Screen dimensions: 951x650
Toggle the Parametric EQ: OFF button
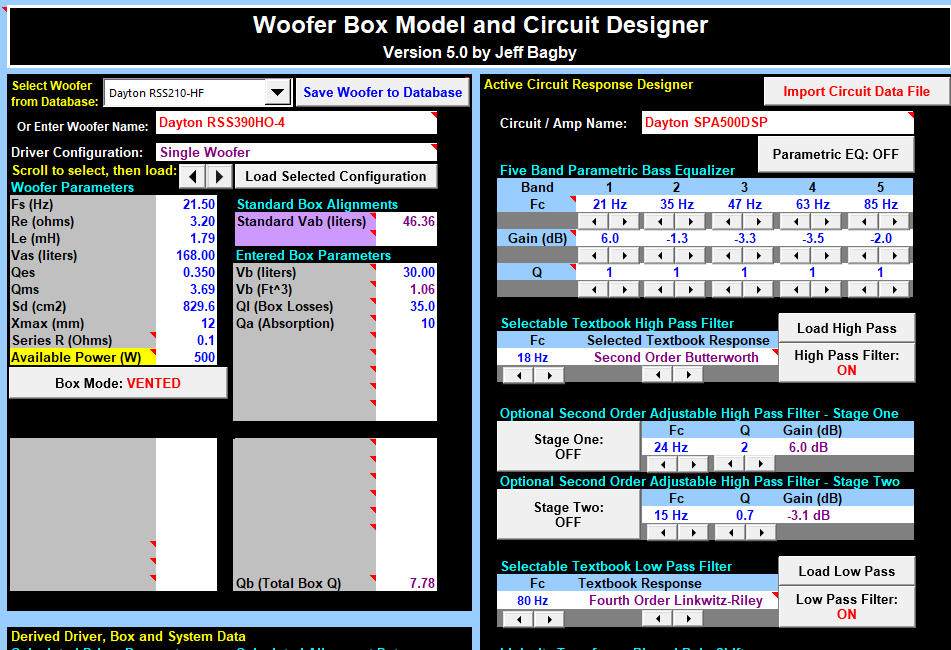835,155
